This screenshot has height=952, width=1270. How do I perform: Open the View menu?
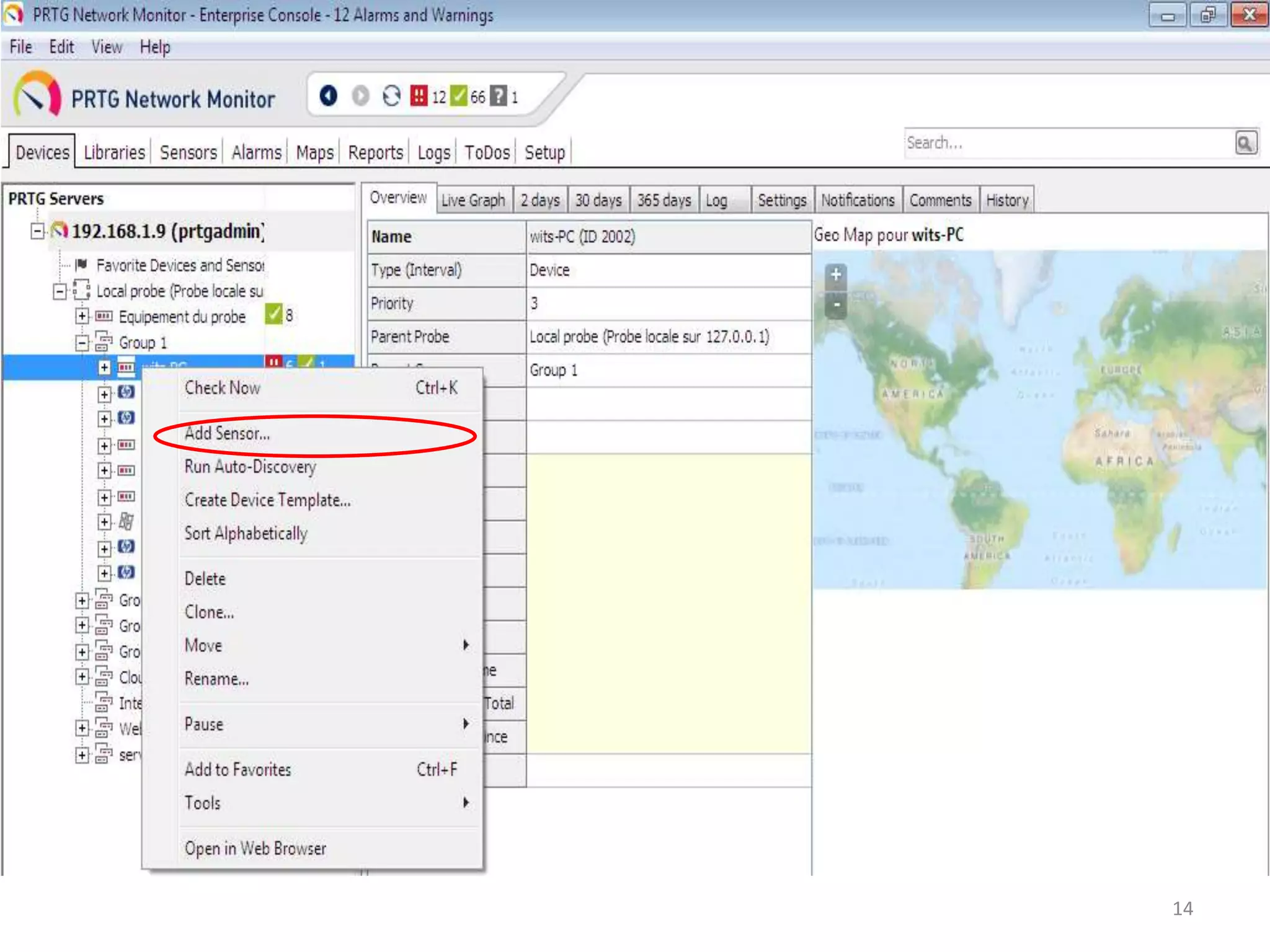click(107, 47)
